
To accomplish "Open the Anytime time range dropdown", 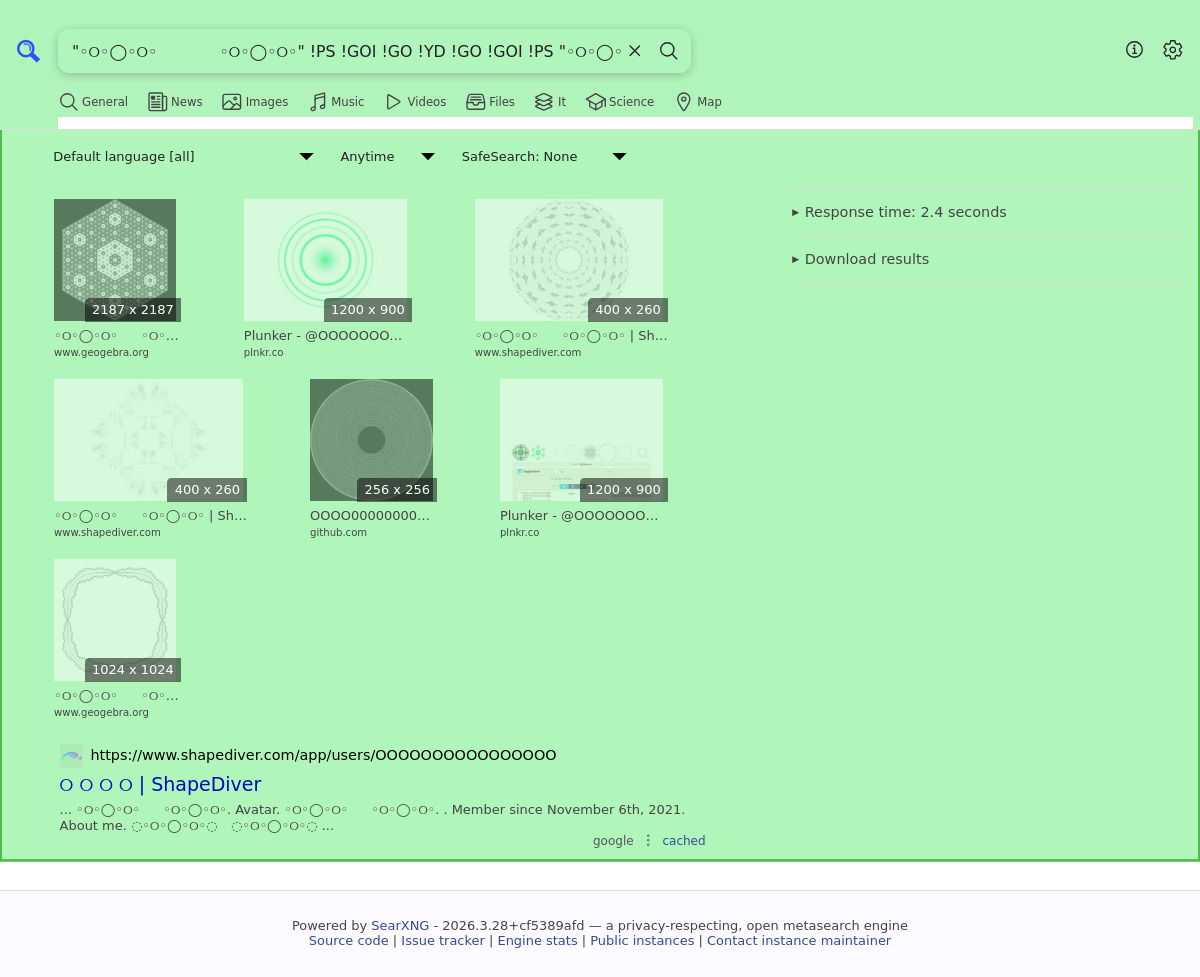I will click(x=387, y=157).
